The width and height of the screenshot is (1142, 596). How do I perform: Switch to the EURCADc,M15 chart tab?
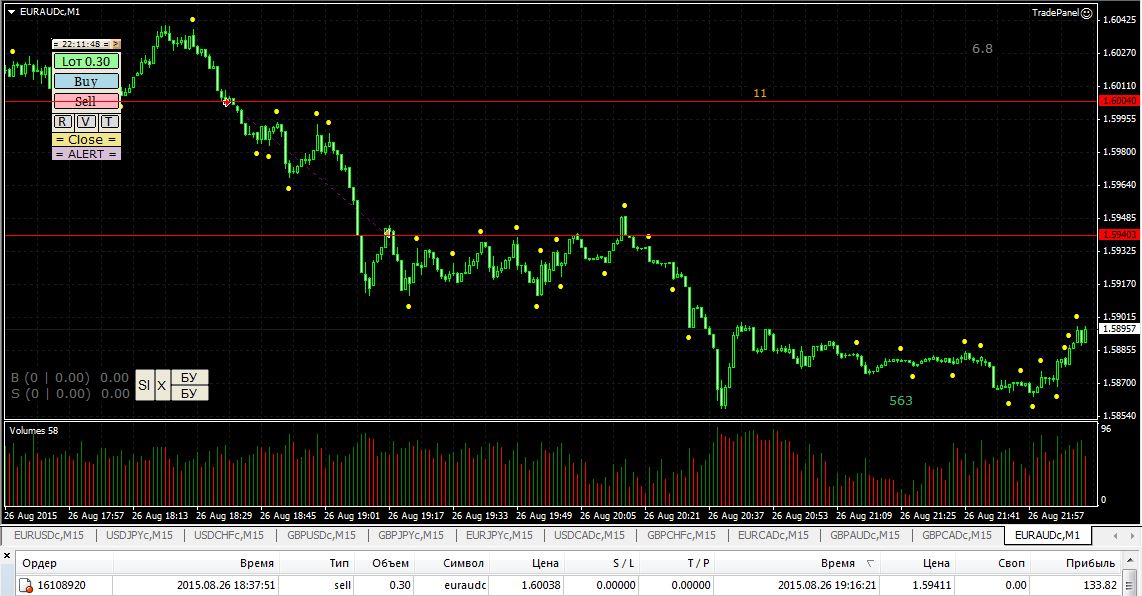coord(773,535)
